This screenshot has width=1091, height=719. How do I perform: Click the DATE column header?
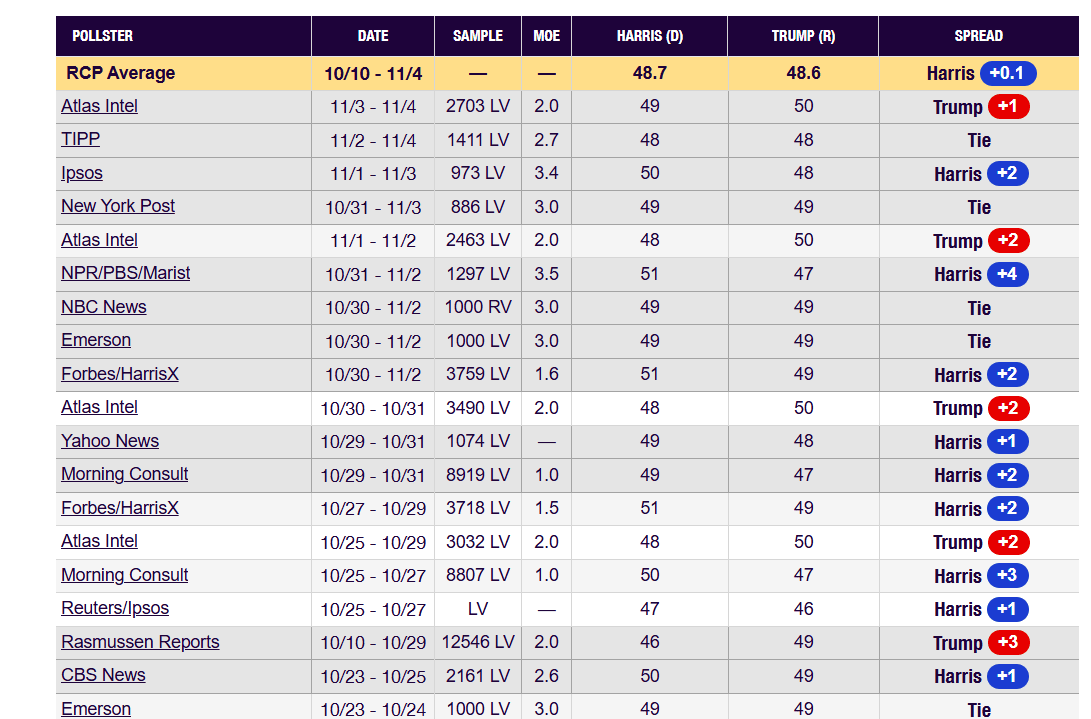(x=373, y=36)
